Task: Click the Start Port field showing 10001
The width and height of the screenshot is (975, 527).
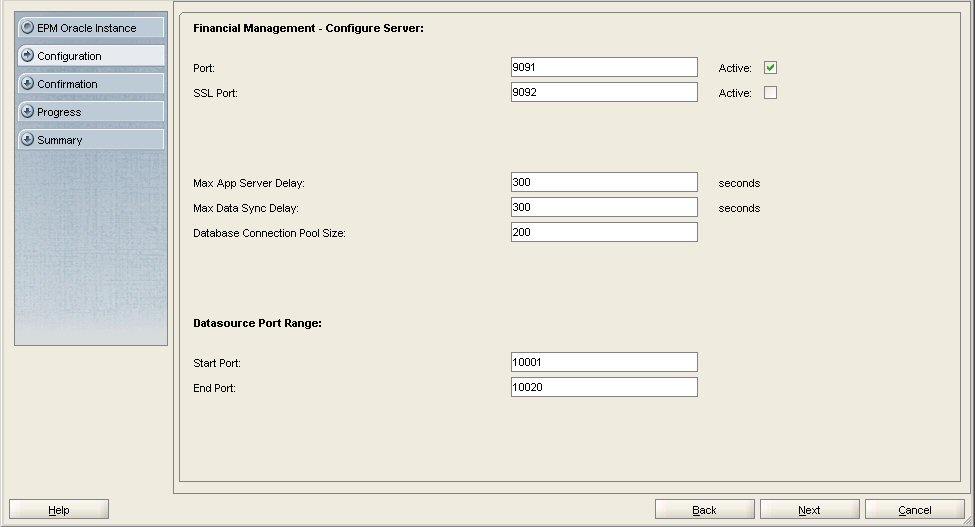Action: tap(604, 362)
